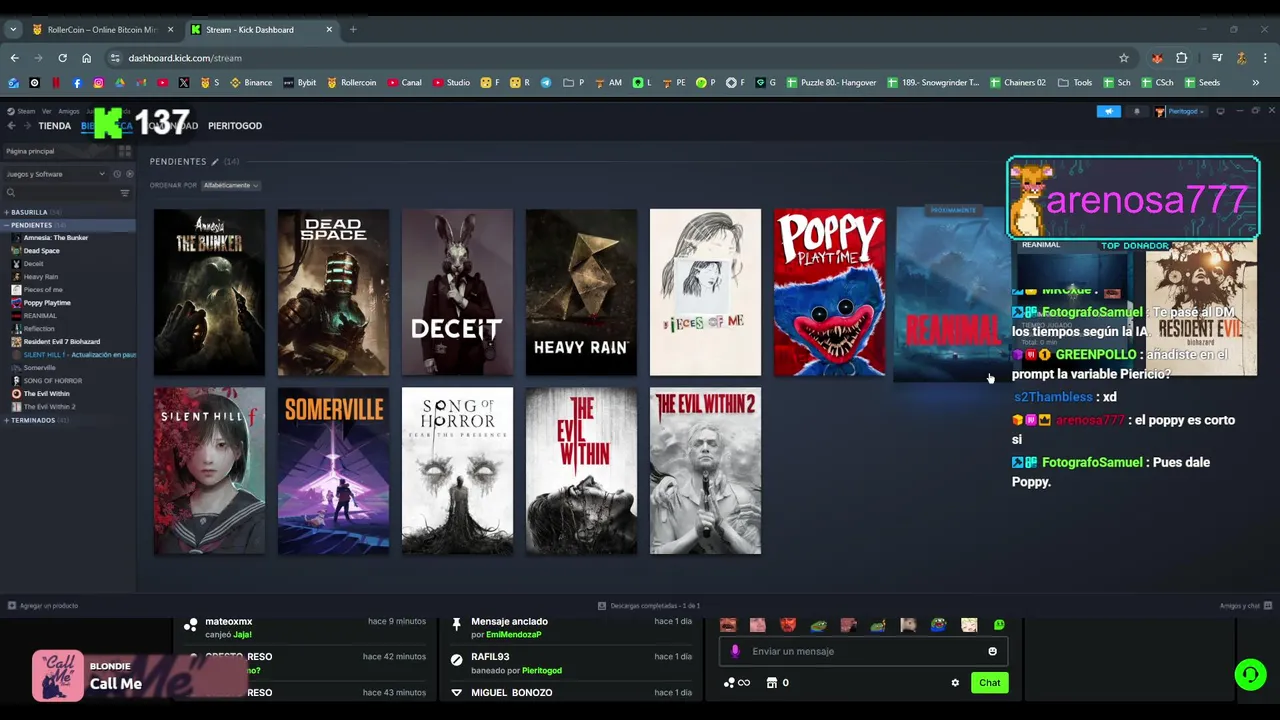Screen dimensions: 1280x720
Task: Click the chat identity microphone icon
Action: [735, 651]
